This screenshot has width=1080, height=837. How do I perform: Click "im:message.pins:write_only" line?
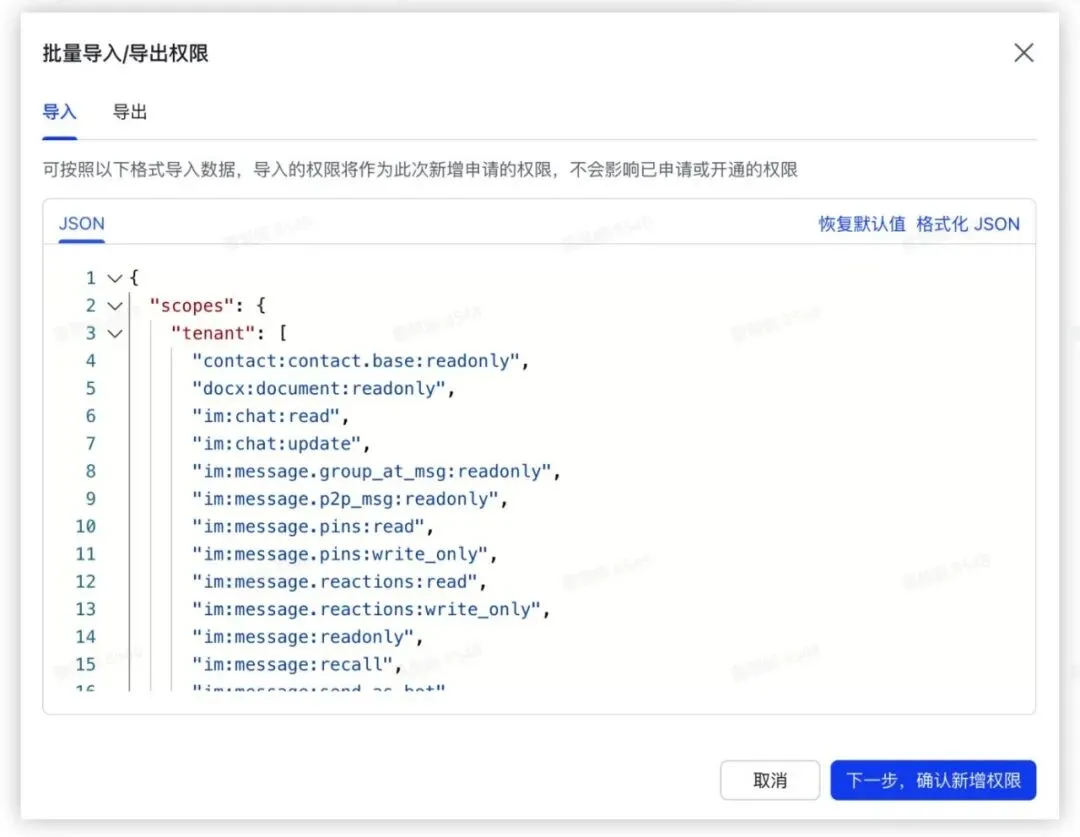pos(344,554)
